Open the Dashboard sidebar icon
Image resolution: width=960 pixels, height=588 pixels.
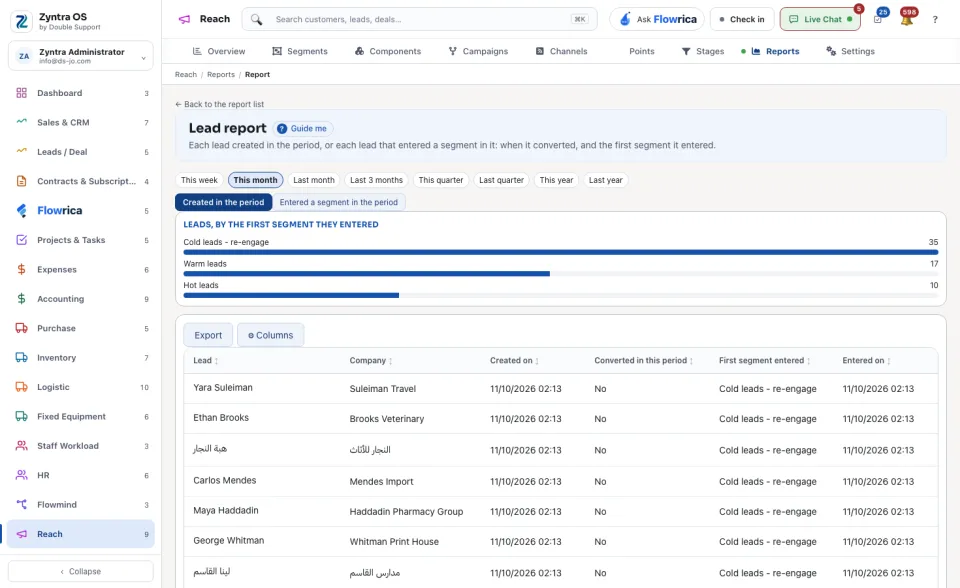pos(21,93)
